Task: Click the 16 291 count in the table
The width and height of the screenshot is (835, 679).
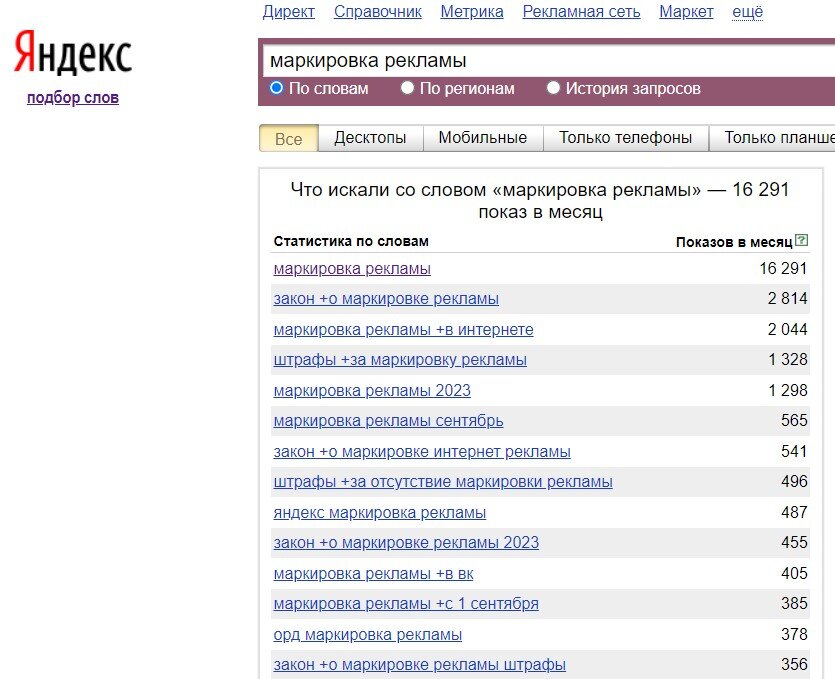Action: (783, 268)
